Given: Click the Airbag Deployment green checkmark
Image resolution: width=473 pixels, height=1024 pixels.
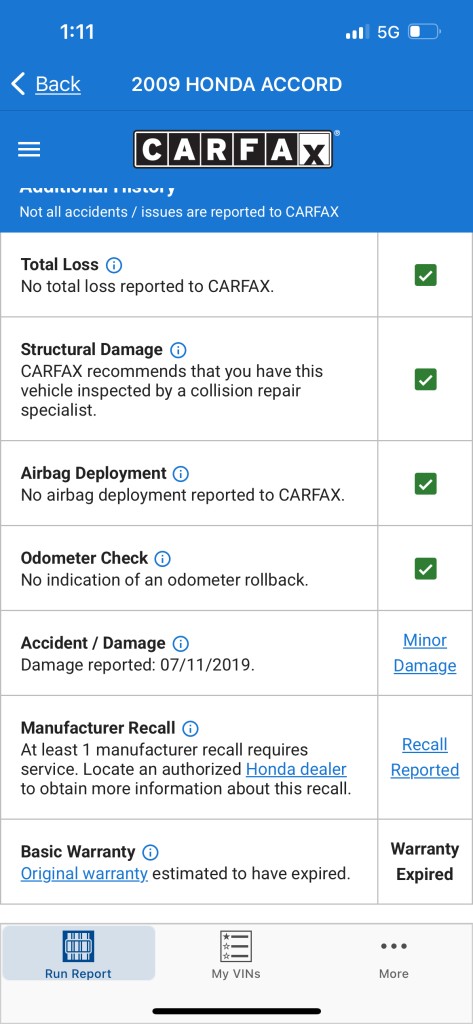Looking at the screenshot, I should pyautogui.click(x=425, y=484).
